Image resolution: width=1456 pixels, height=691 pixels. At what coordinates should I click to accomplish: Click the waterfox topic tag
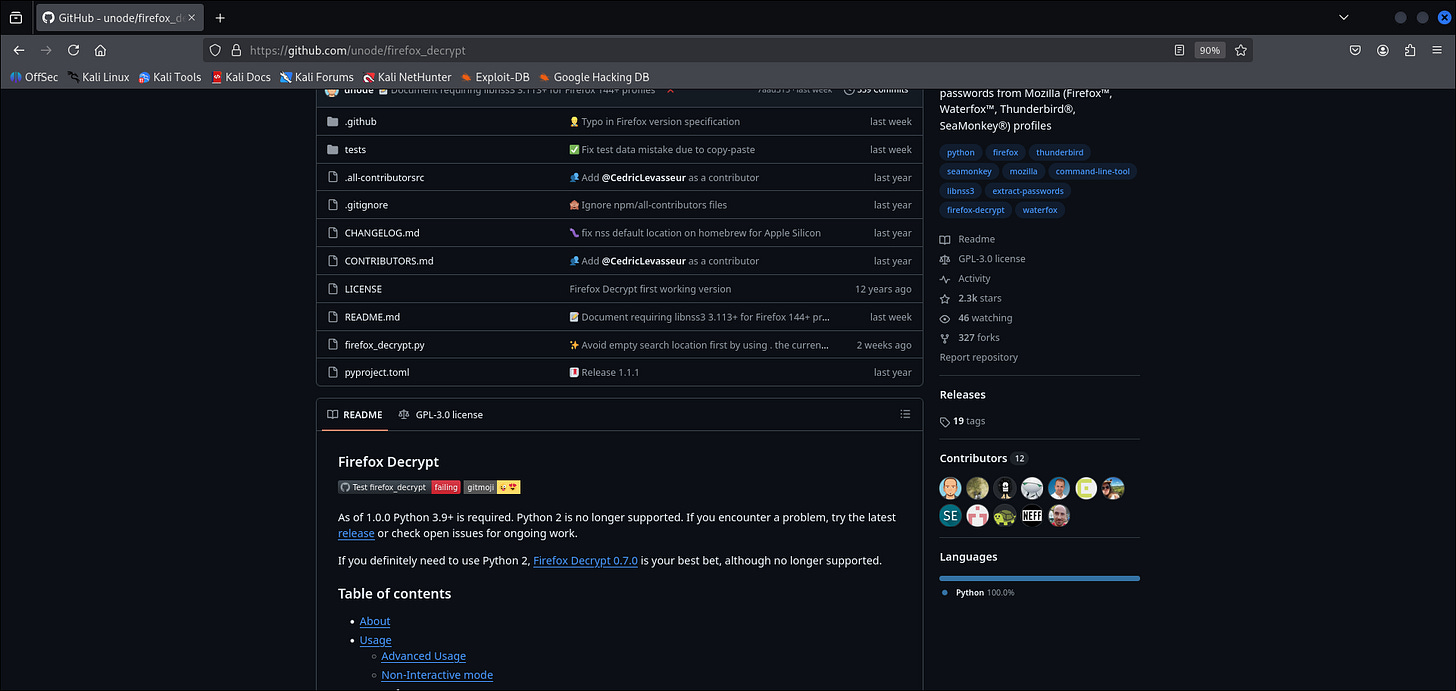(1040, 210)
